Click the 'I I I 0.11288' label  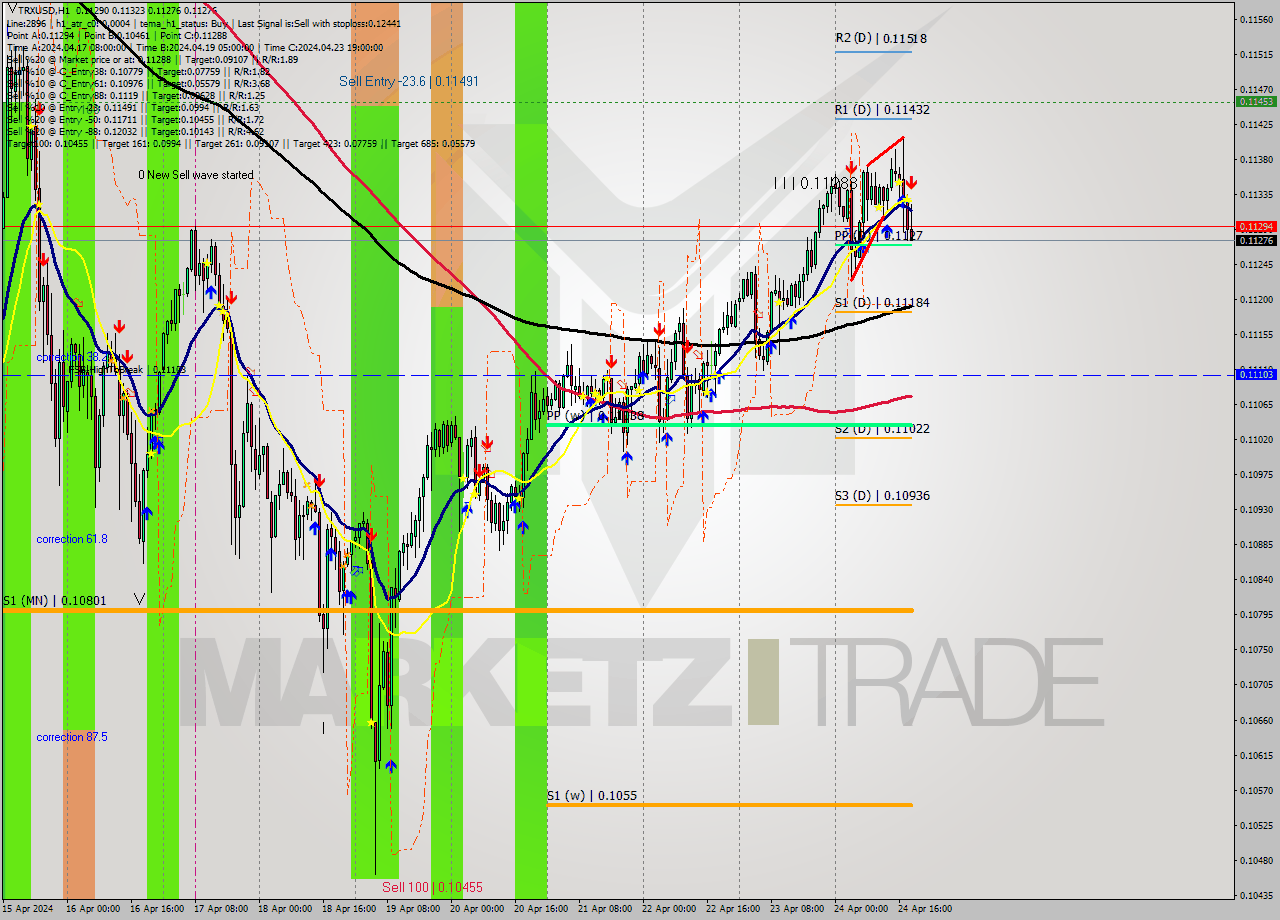(815, 183)
